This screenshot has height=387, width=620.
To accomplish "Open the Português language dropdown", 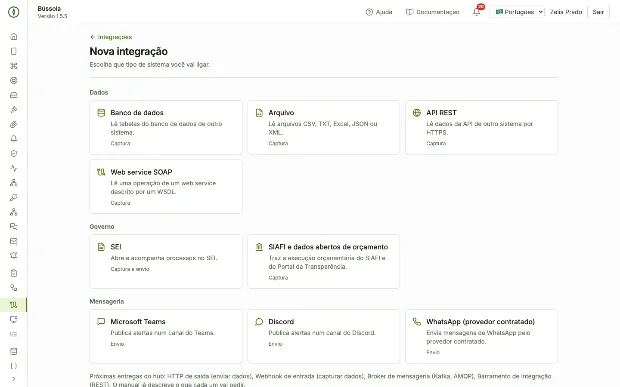I will (517, 12).
